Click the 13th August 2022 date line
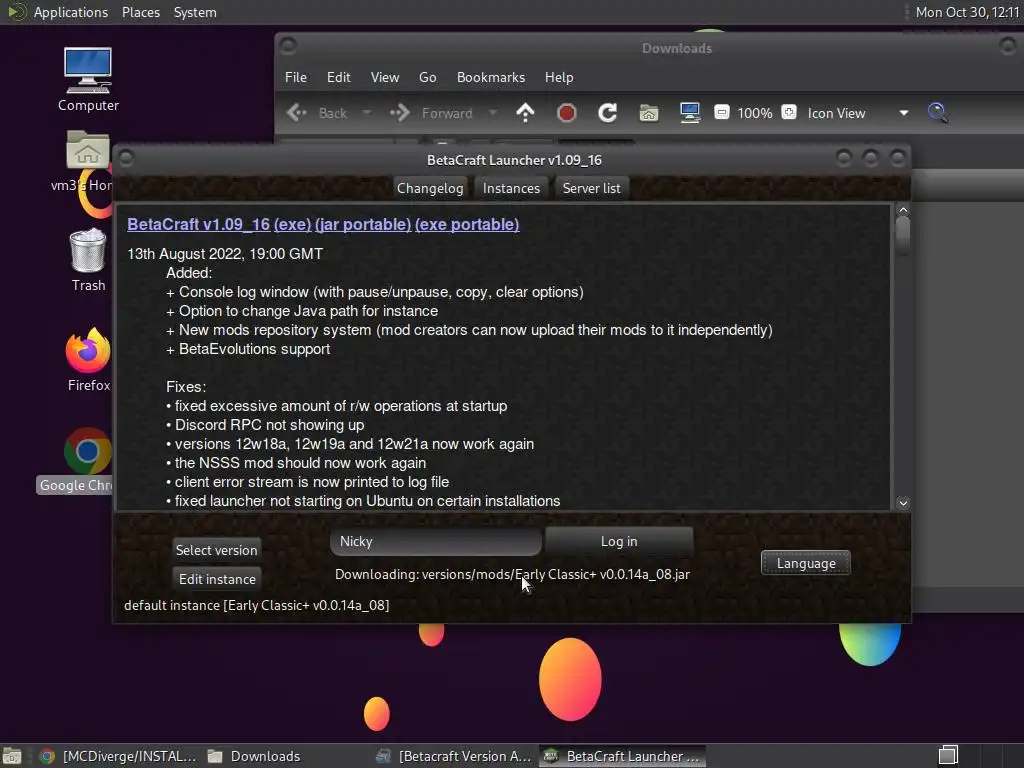 click(225, 254)
